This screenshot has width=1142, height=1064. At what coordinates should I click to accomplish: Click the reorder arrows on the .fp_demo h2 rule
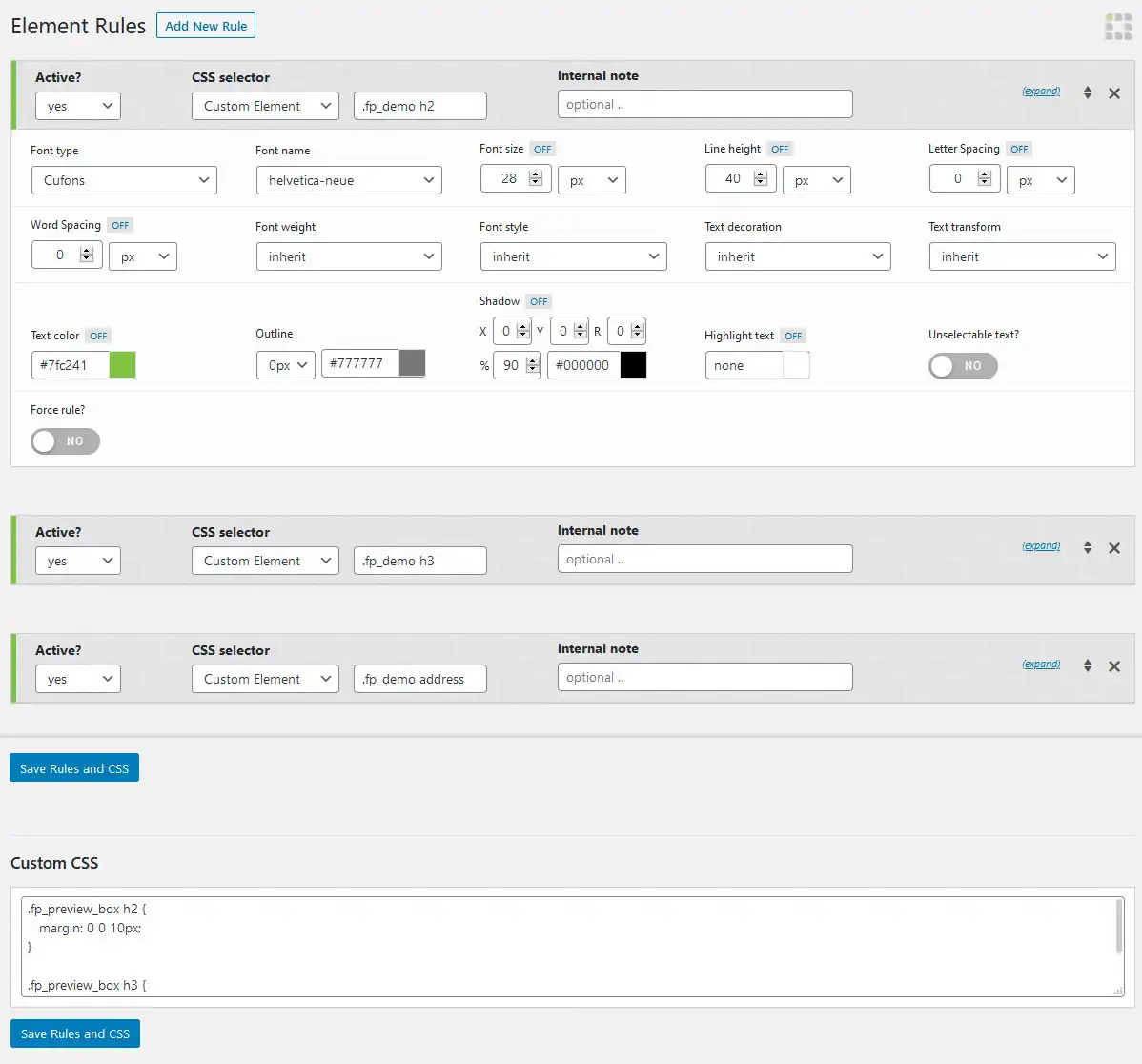coord(1088,93)
